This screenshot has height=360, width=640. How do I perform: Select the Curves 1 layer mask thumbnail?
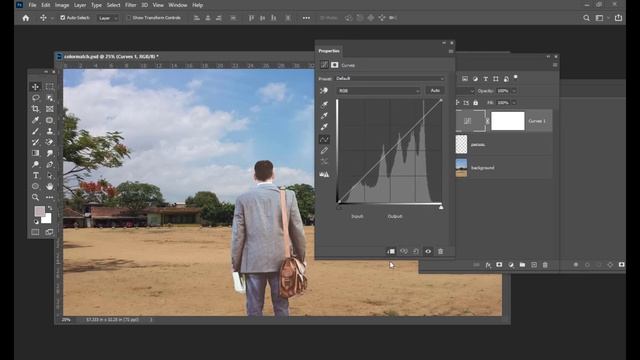508,121
